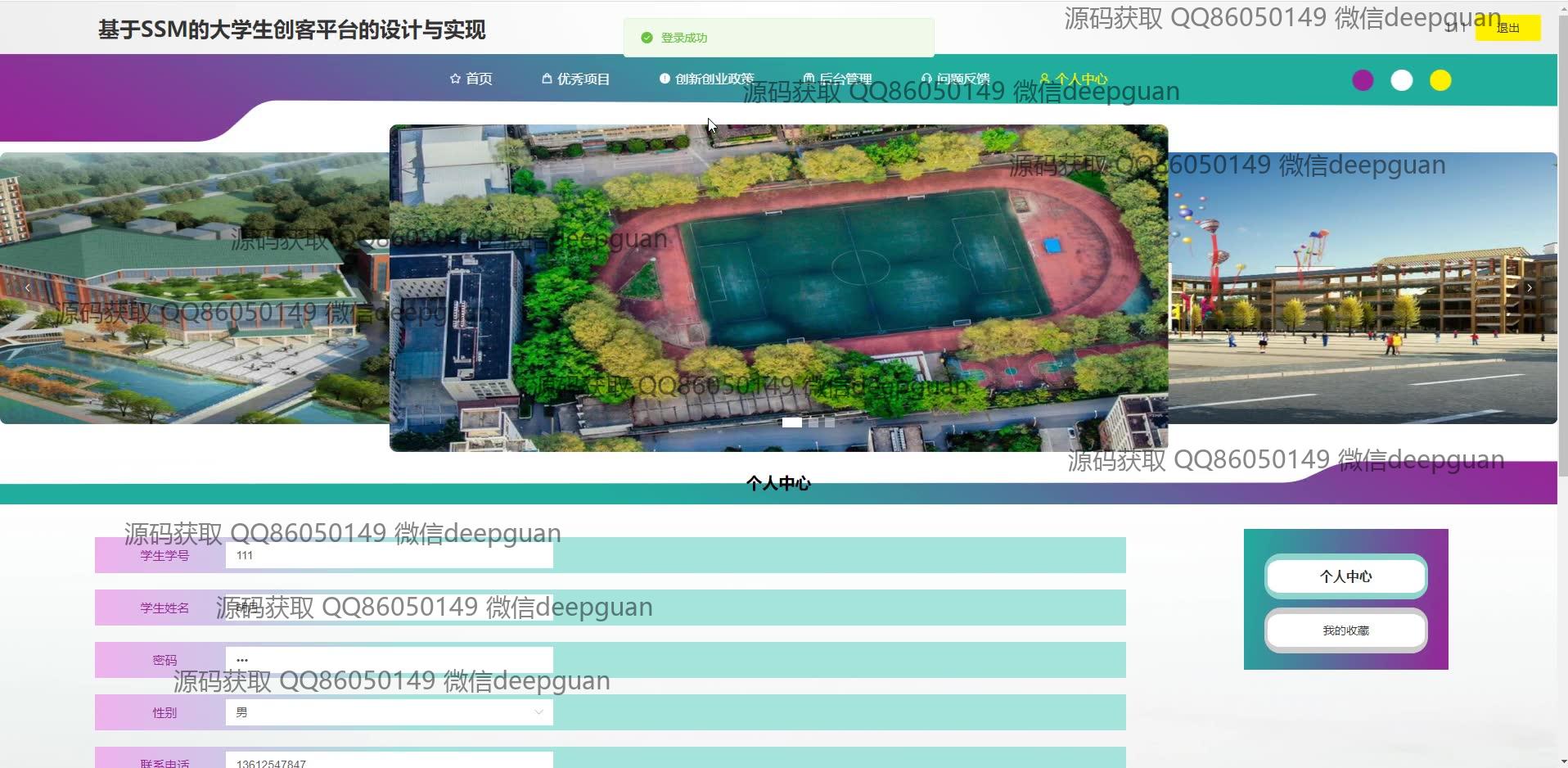1568x768 pixels.
Task: Click the right plaza carousel image
Action: pyautogui.click(x=1363, y=288)
